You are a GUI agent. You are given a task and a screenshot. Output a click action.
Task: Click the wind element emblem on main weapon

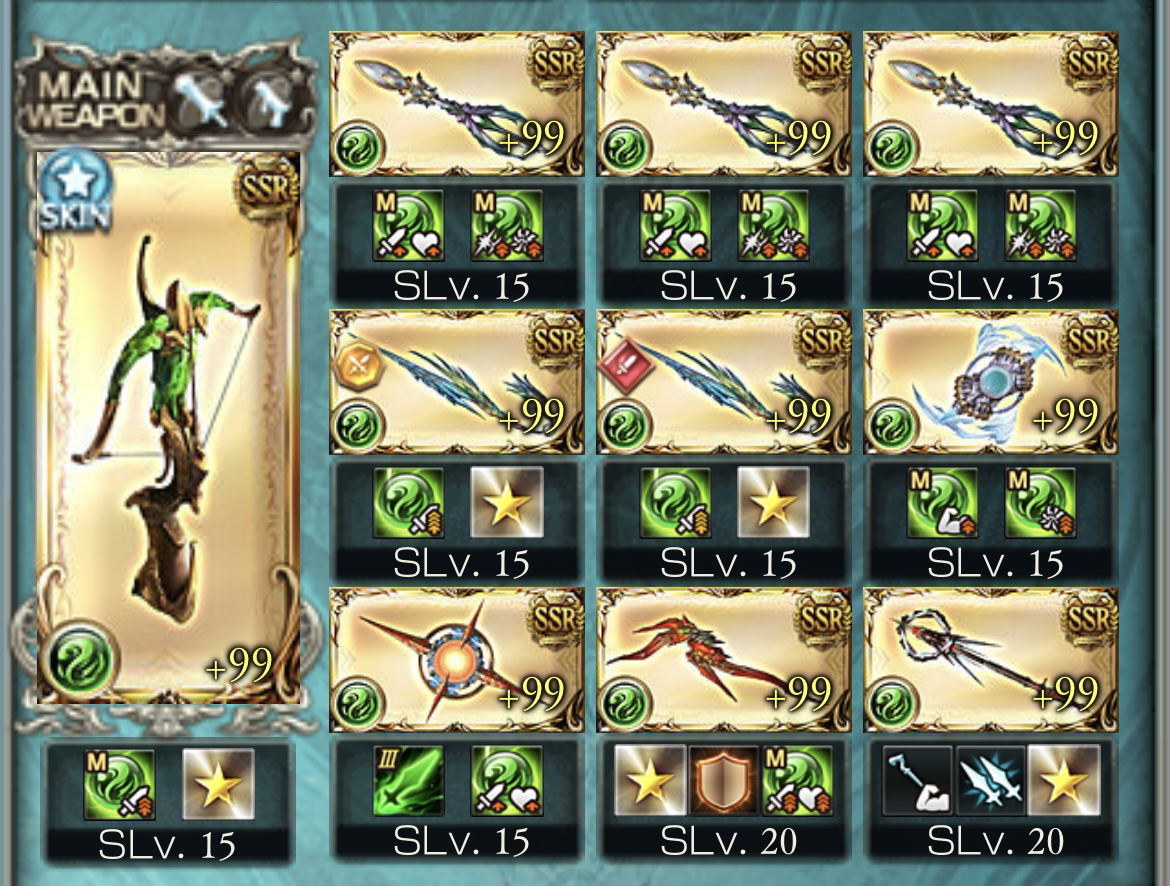(80, 659)
